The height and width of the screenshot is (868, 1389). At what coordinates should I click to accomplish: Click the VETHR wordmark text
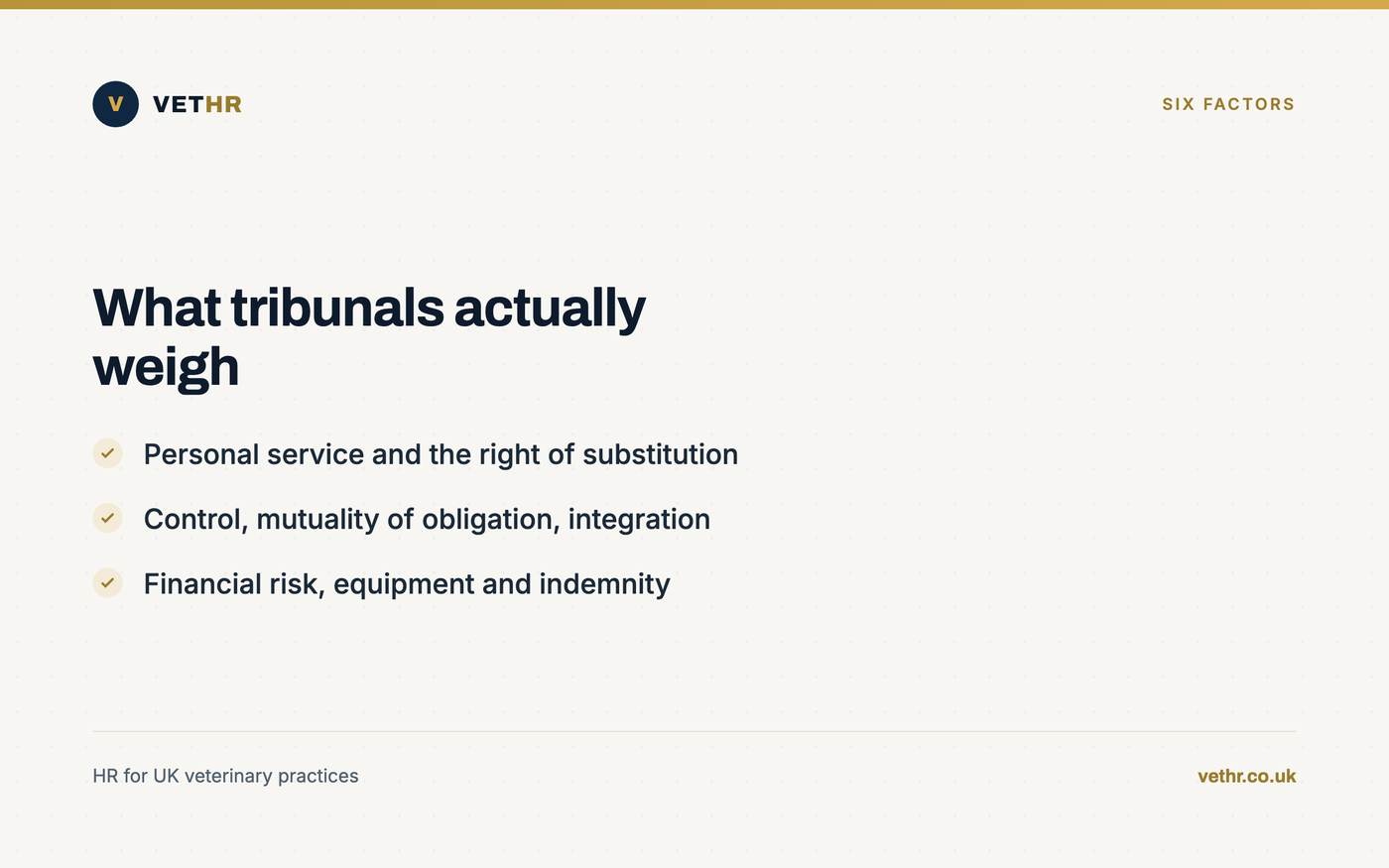tap(197, 104)
